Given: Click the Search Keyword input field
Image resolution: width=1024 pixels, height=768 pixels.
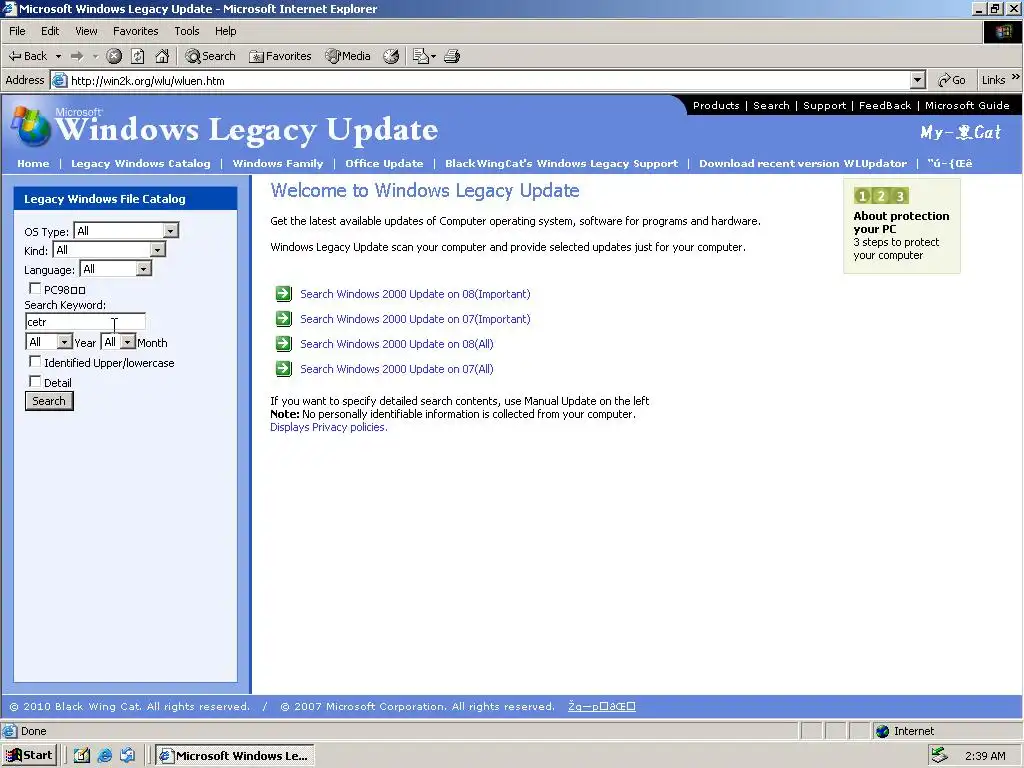Looking at the screenshot, I should (85, 321).
